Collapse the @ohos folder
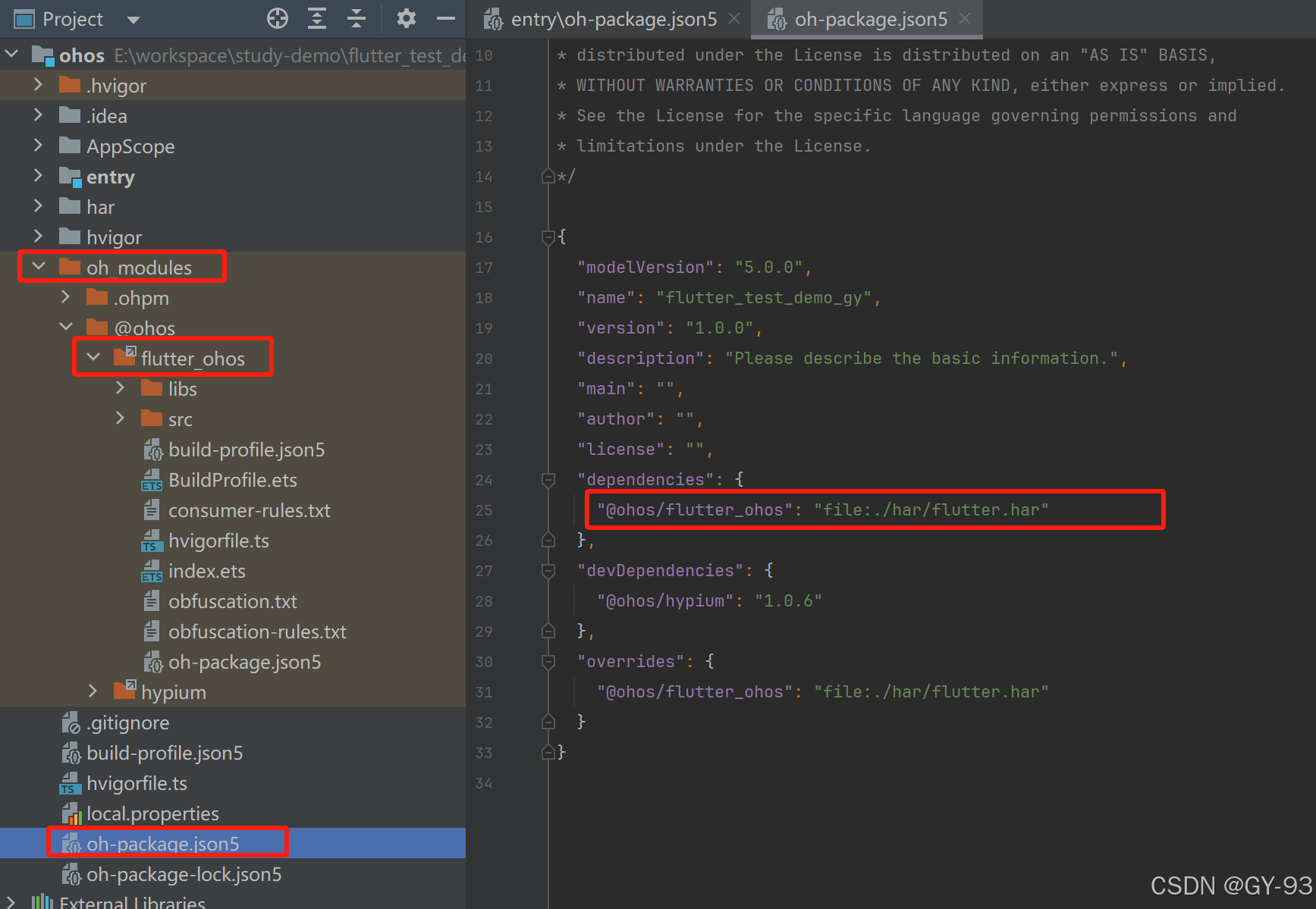The width and height of the screenshot is (1316, 909). (66, 327)
